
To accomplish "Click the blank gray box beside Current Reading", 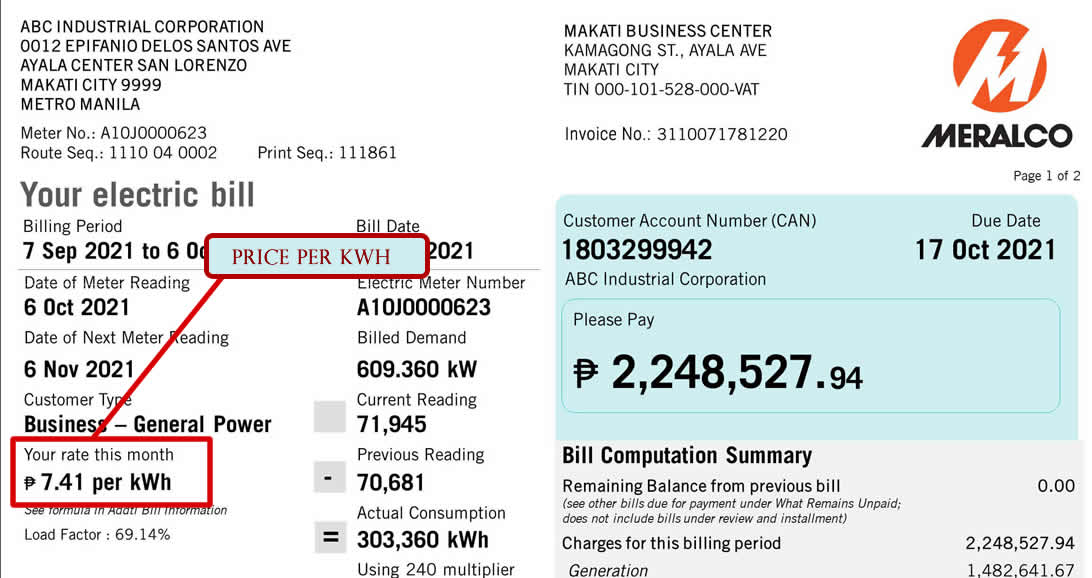I will [x=329, y=416].
